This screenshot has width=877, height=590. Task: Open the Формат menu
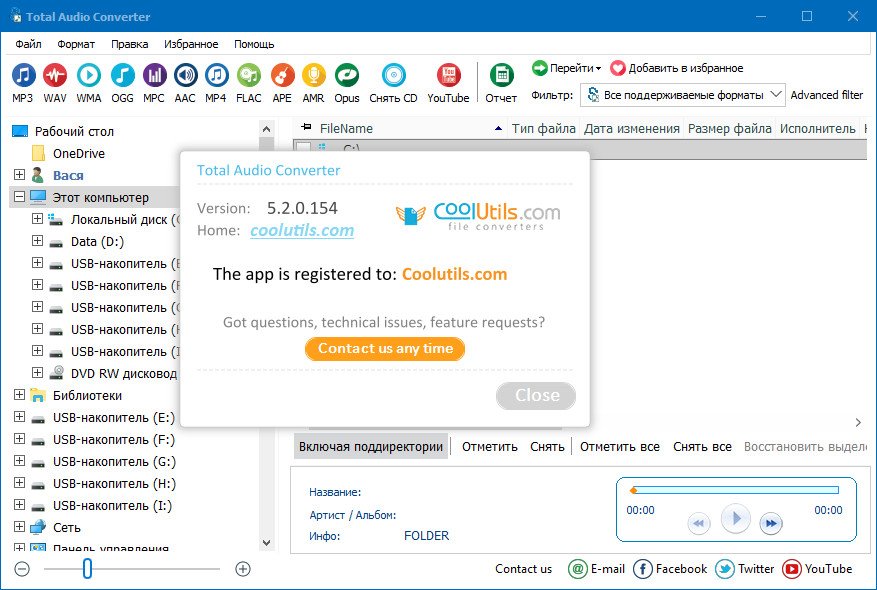pyautogui.click(x=76, y=44)
